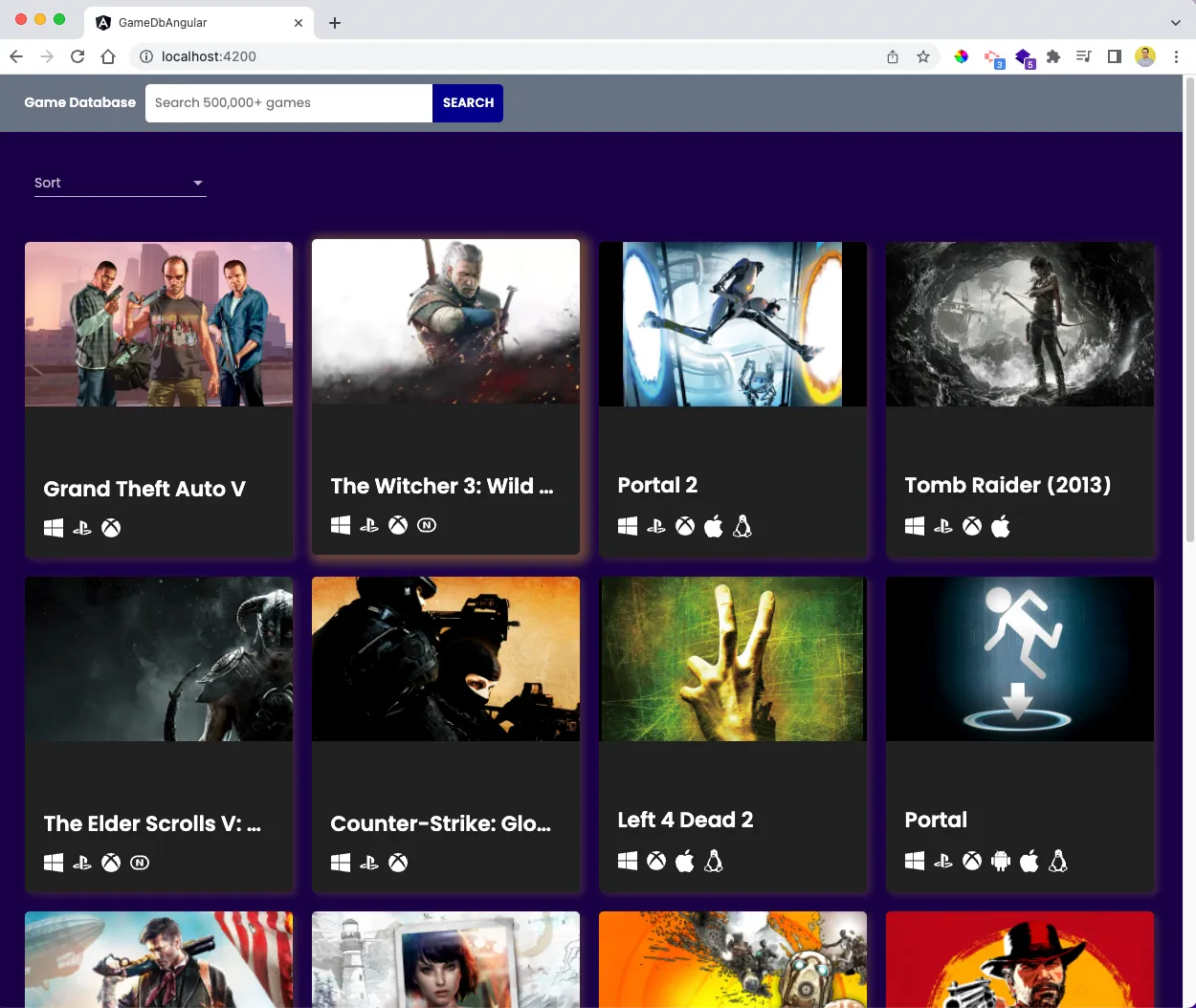Open the Chrome extensions puzzle menu

click(x=1053, y=56)
